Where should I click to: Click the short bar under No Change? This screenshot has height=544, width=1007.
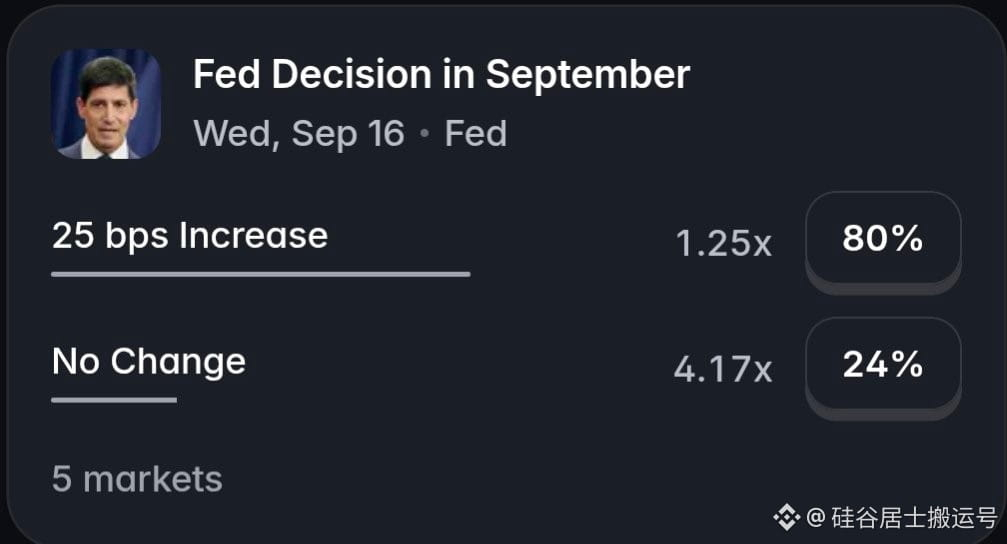pyautogui.click(x=114, y=400)
